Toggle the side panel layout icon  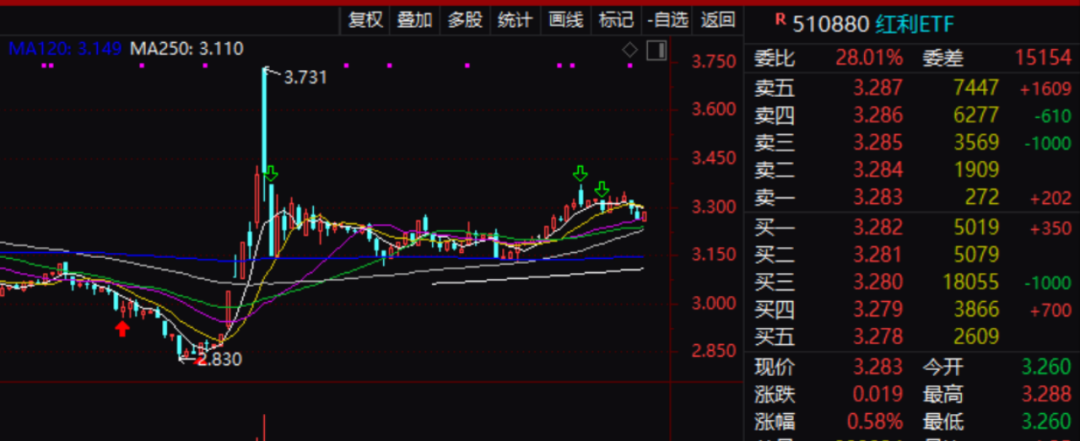[x=656, y=50]
